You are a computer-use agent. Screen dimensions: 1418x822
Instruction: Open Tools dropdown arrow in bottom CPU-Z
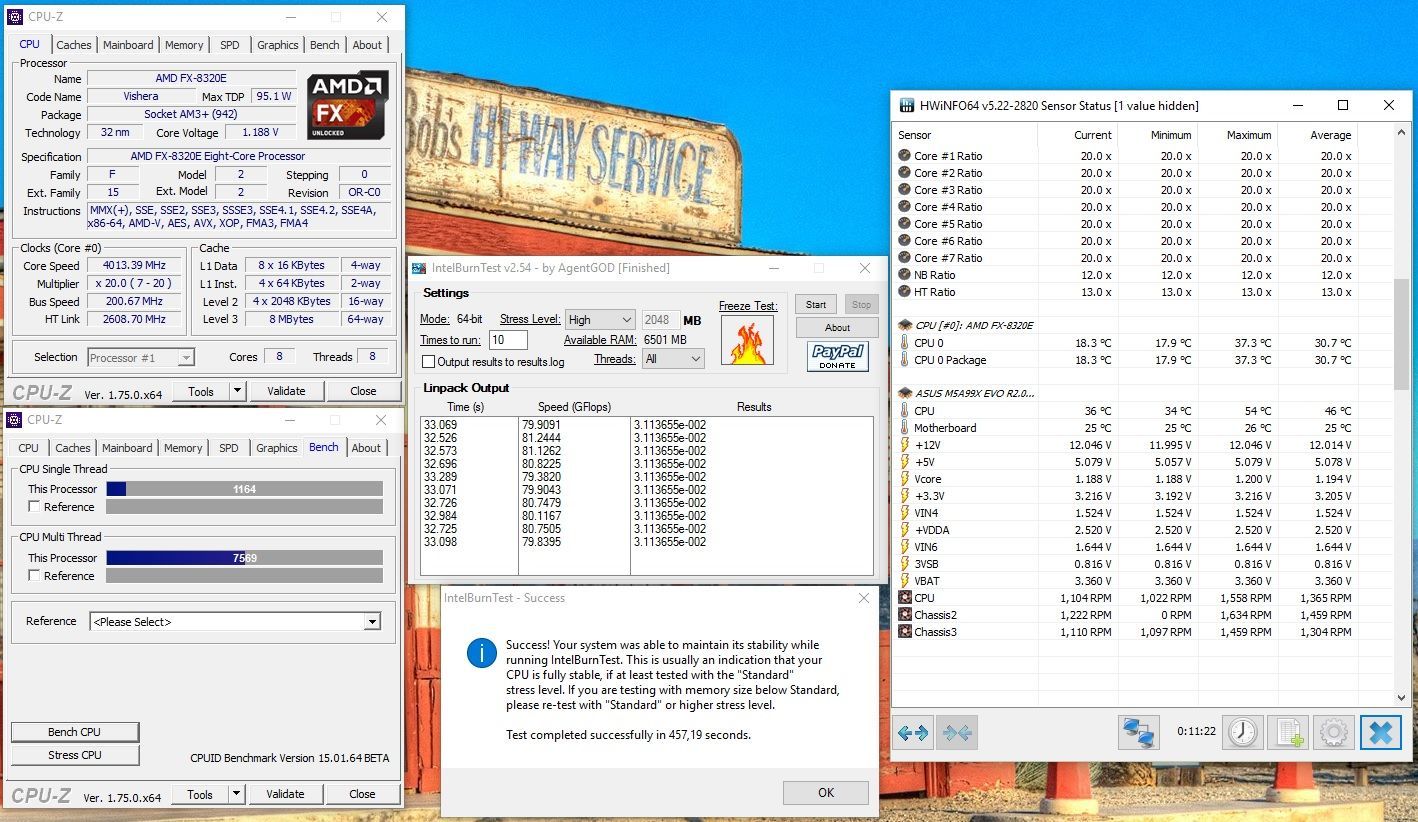tap(237, 794)
